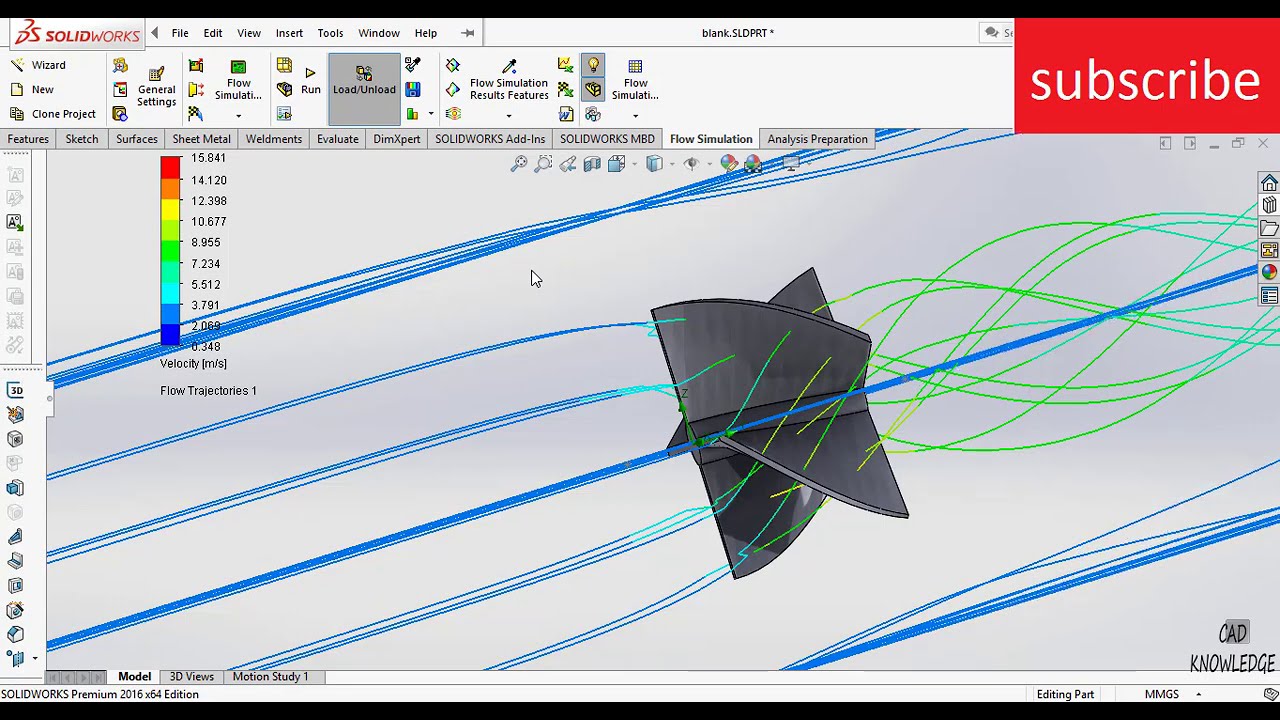Viewport: 1280px width, 720px height.
Task: Expand the Flow Simulation Results Features dropdown
Action: (509, 116)
